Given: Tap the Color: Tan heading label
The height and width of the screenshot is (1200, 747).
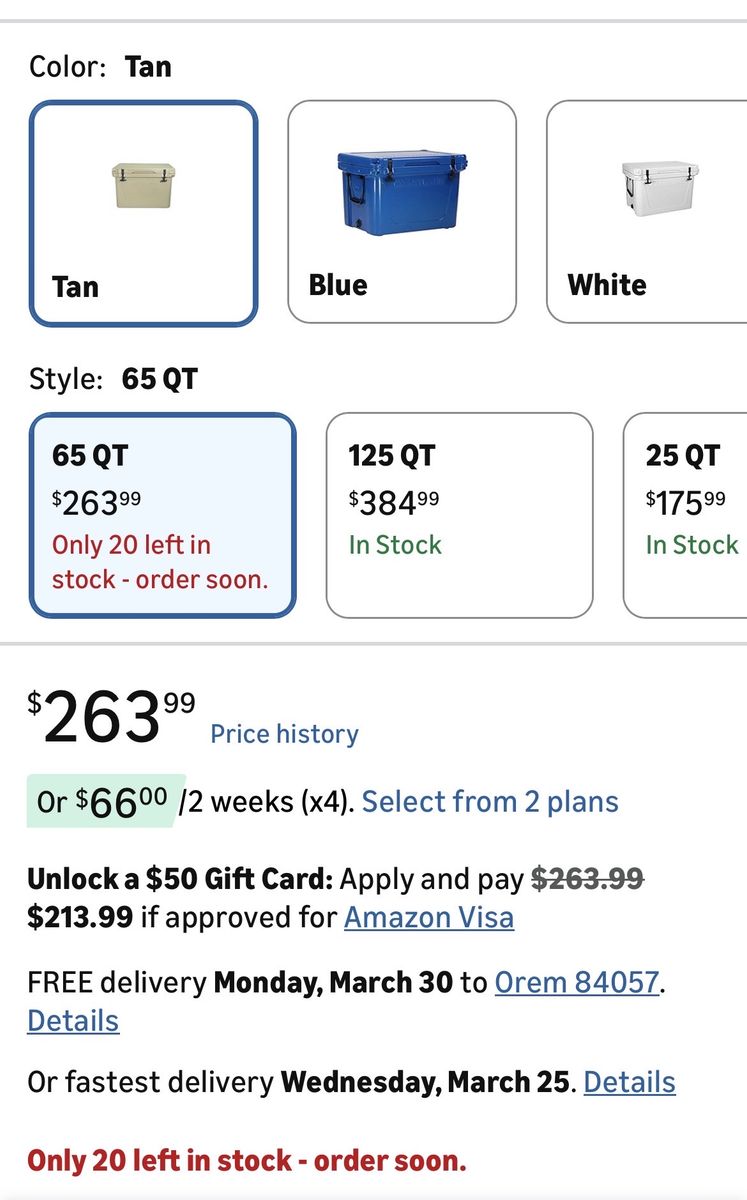Looking at the screenshot, I should [x=100, y=67].
